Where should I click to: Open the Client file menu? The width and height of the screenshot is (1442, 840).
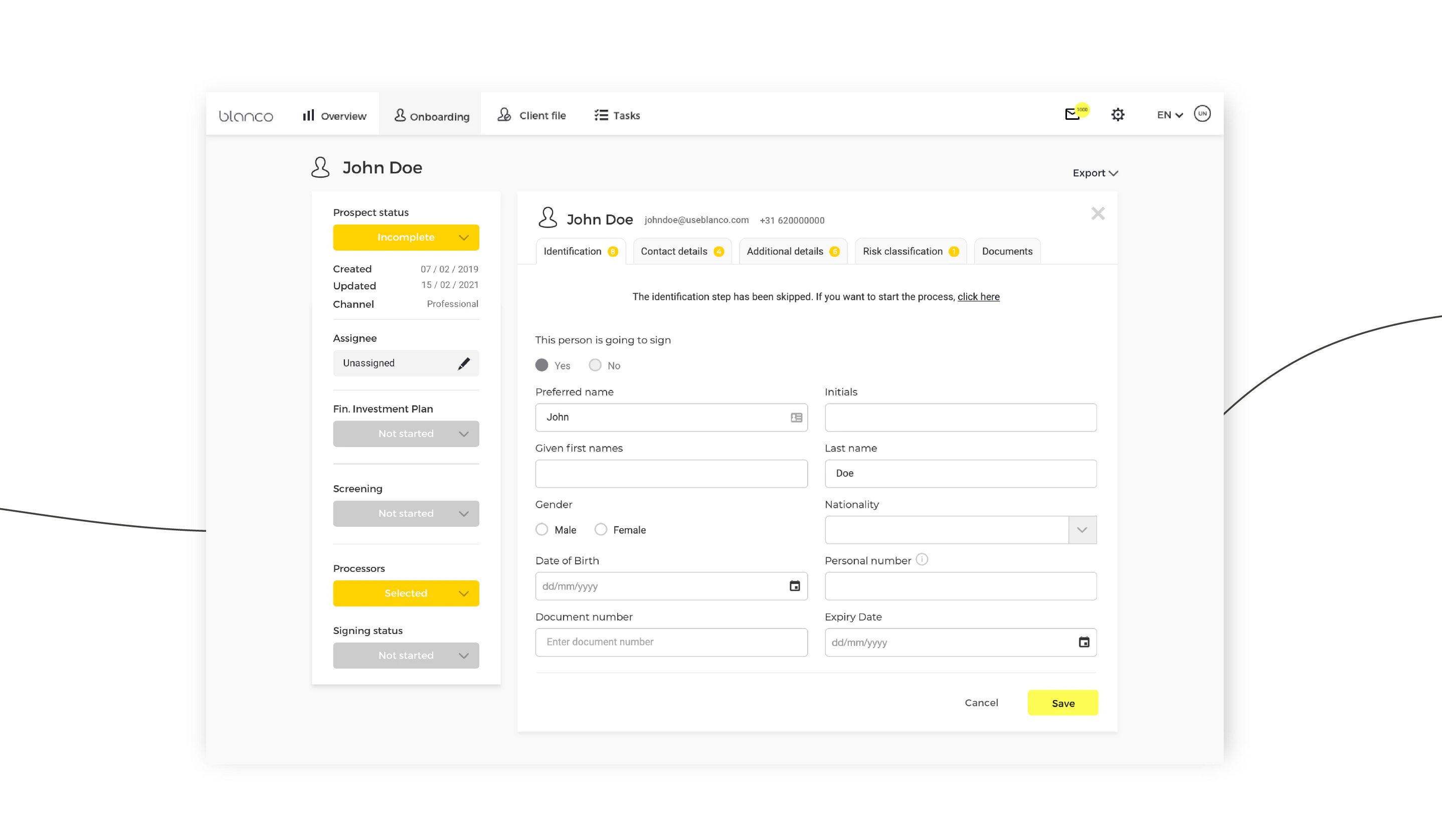pyautogui.click(x=531, y=115)
